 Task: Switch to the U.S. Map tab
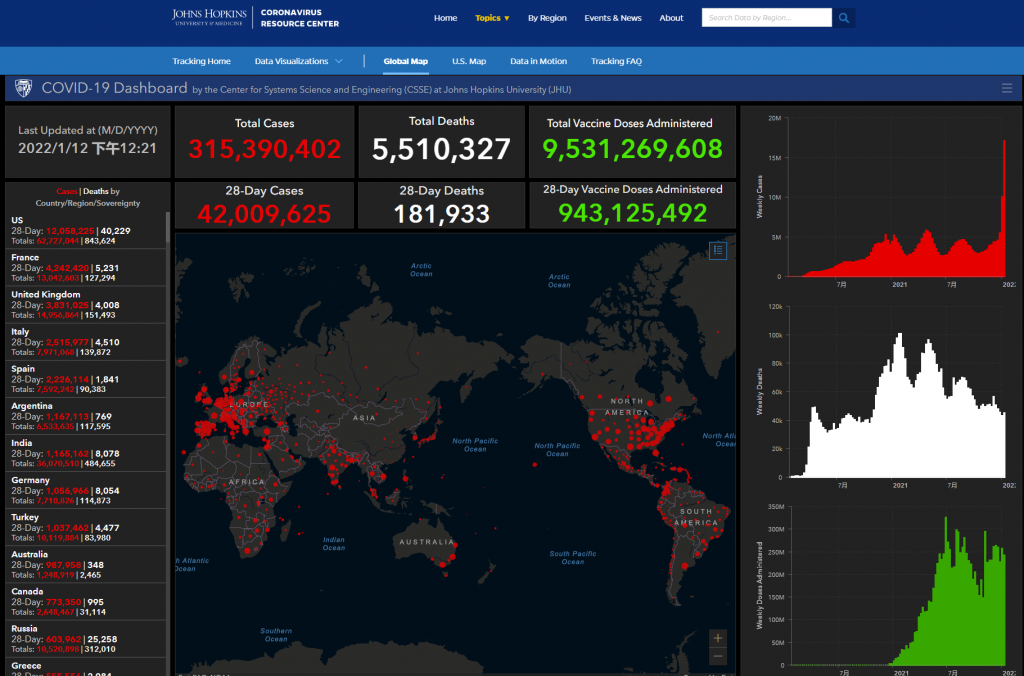tap(468, 62)
